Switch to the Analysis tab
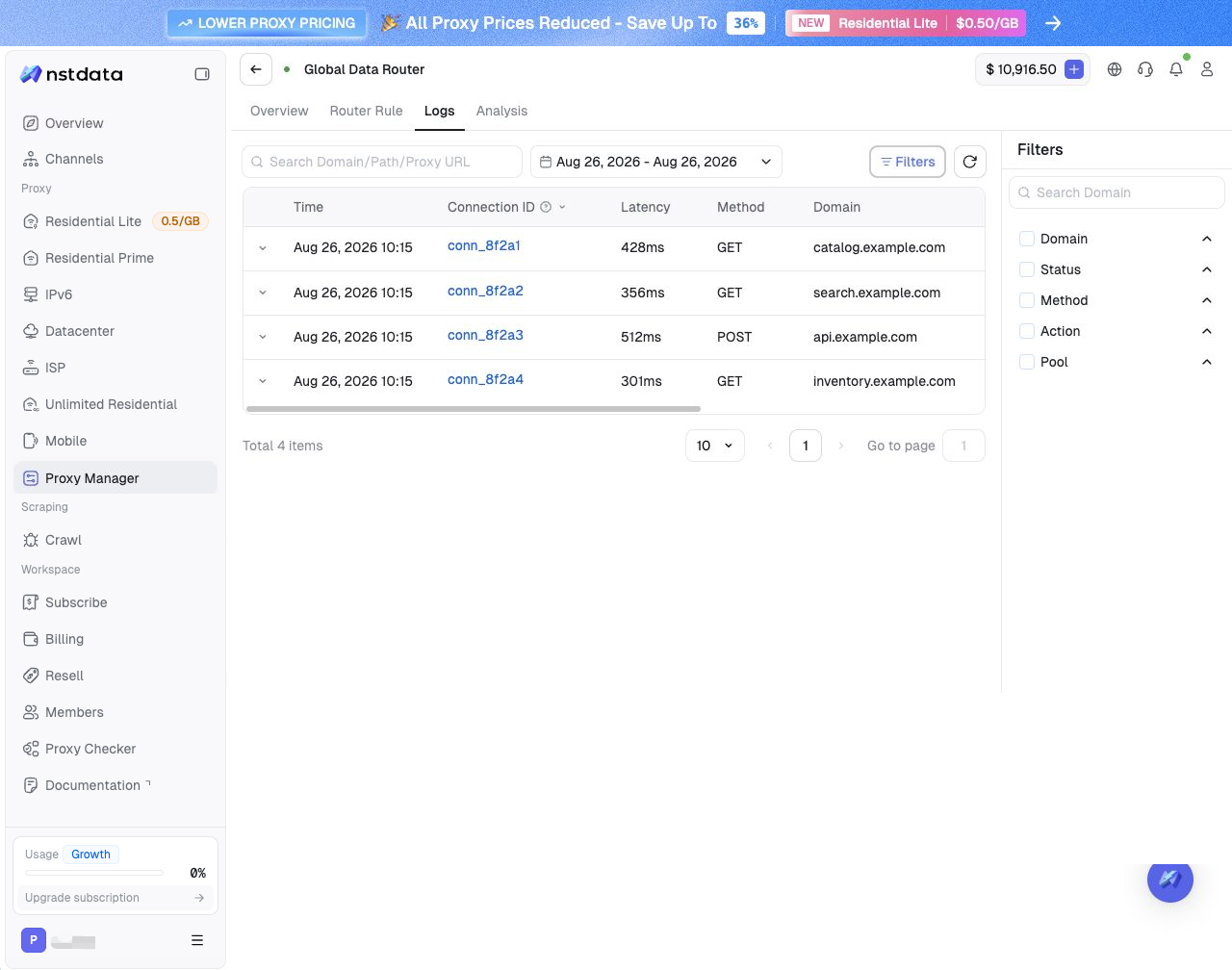 (x=502, y=111)
